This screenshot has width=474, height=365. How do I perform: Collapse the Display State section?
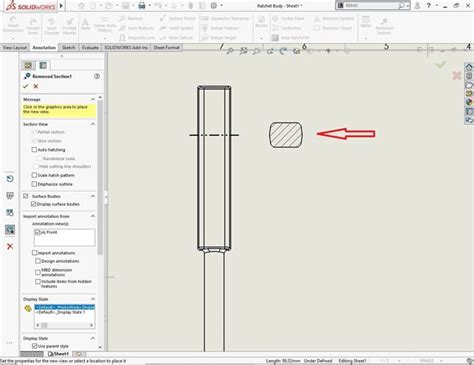coord(93,299)
